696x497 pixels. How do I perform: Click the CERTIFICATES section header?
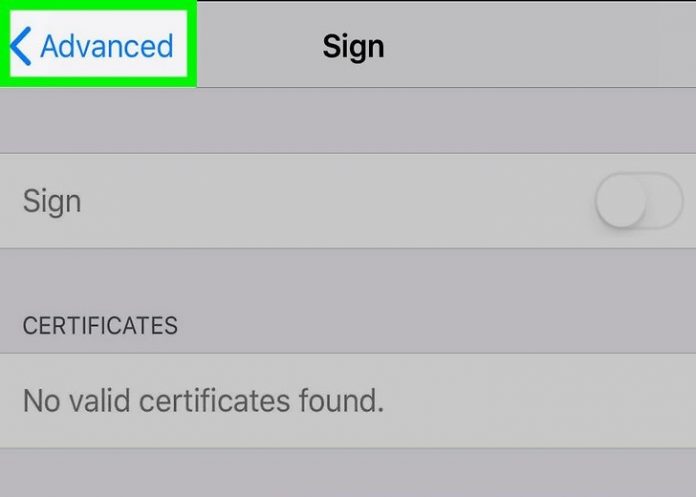(100, 326)
